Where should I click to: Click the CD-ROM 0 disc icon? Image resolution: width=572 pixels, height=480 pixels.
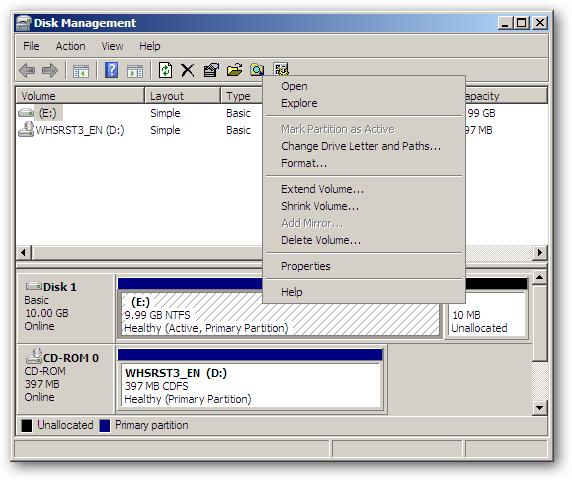coord(34,356)
